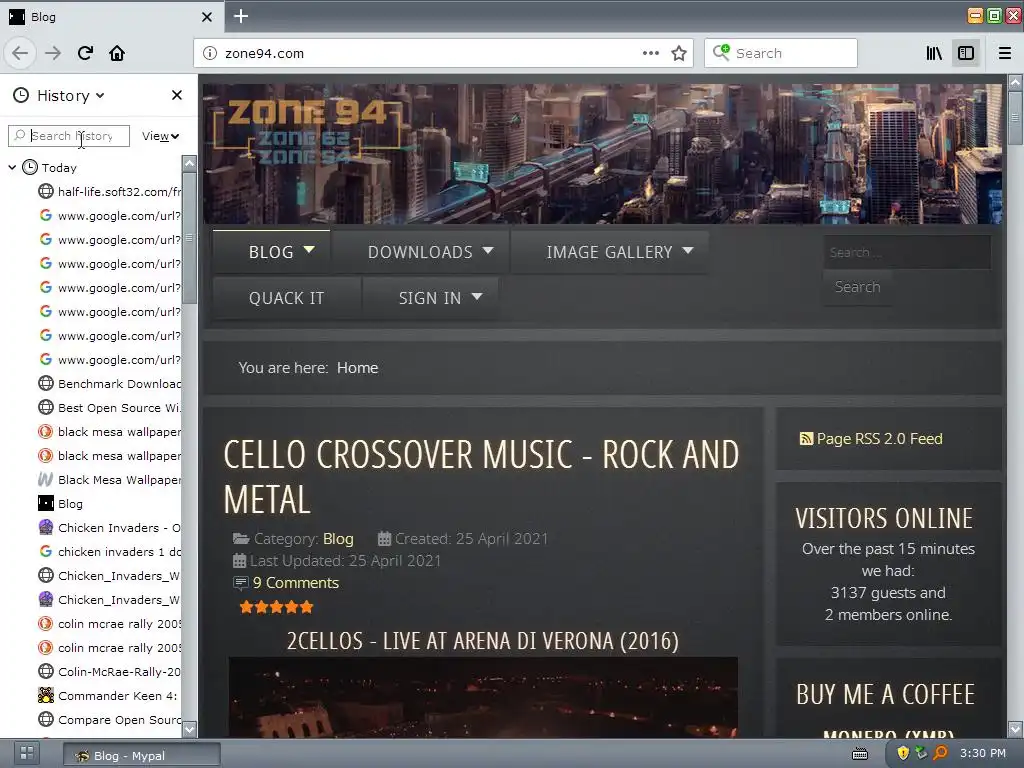
Task: Open Cello Crossover Music article title
Action: click(x=481, y=477)
